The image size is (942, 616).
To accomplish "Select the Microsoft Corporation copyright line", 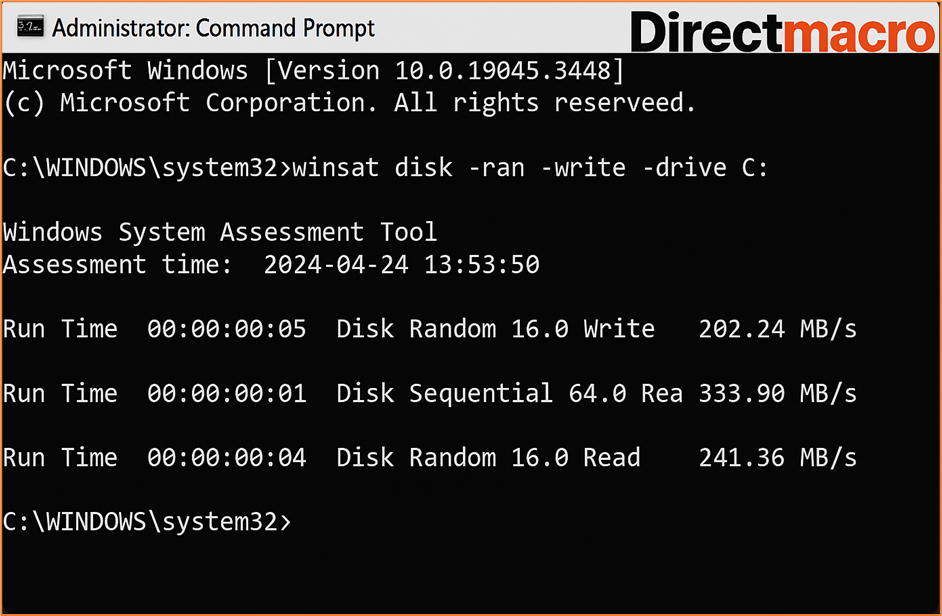I will 350,102.
